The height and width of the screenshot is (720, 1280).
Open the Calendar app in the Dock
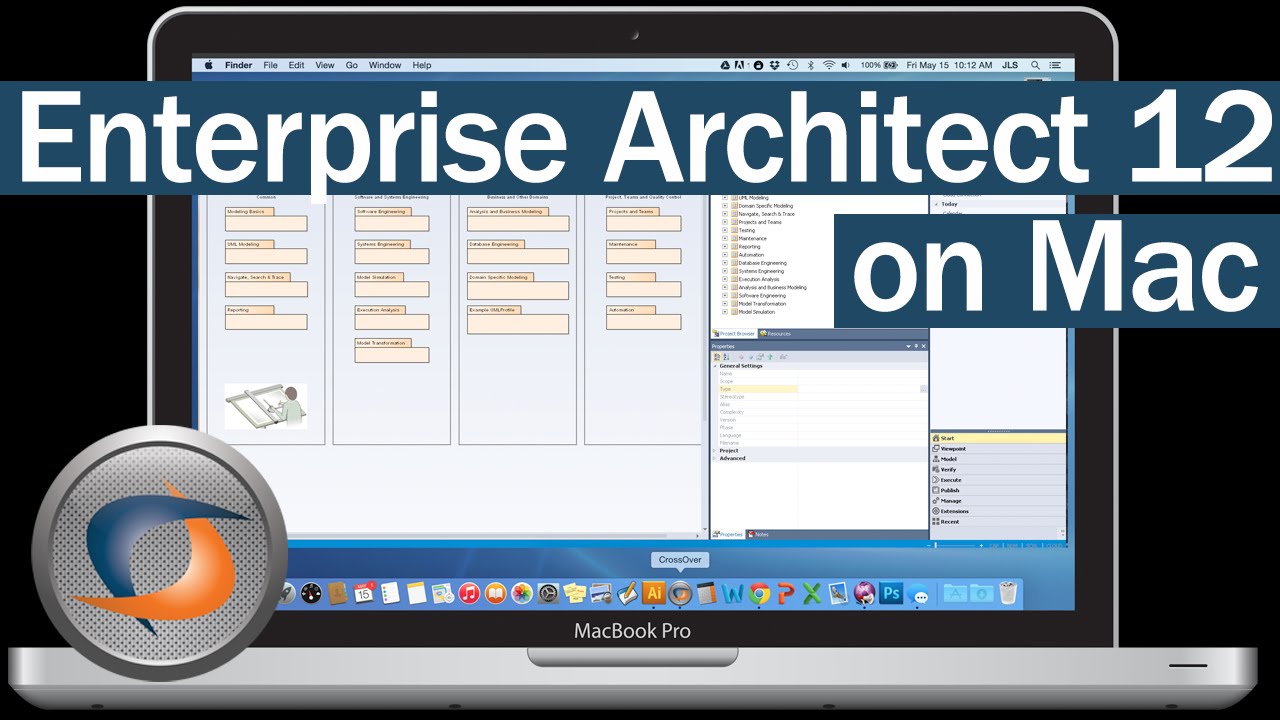[364, 593]
